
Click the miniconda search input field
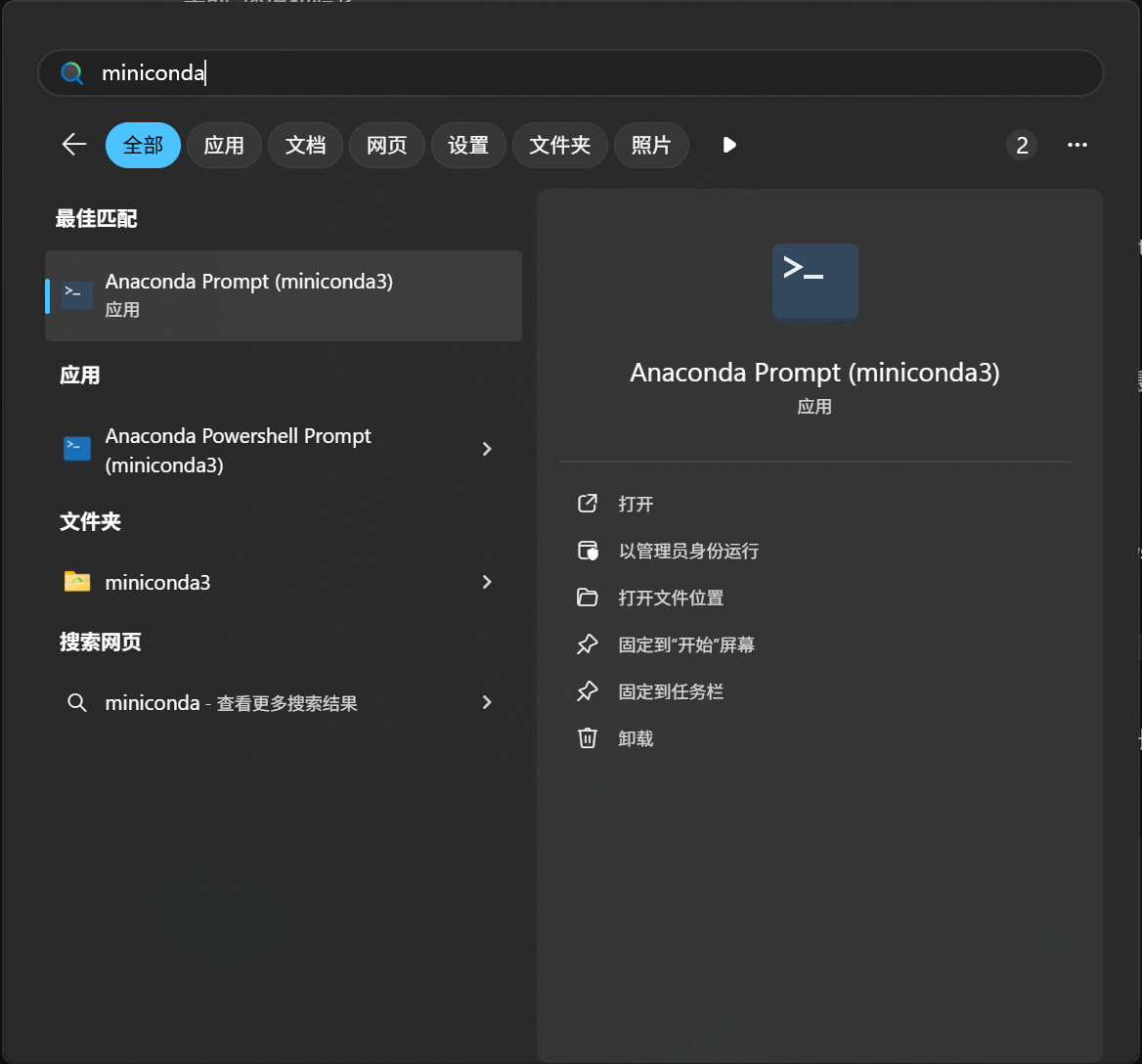click(x=587, y=73)
